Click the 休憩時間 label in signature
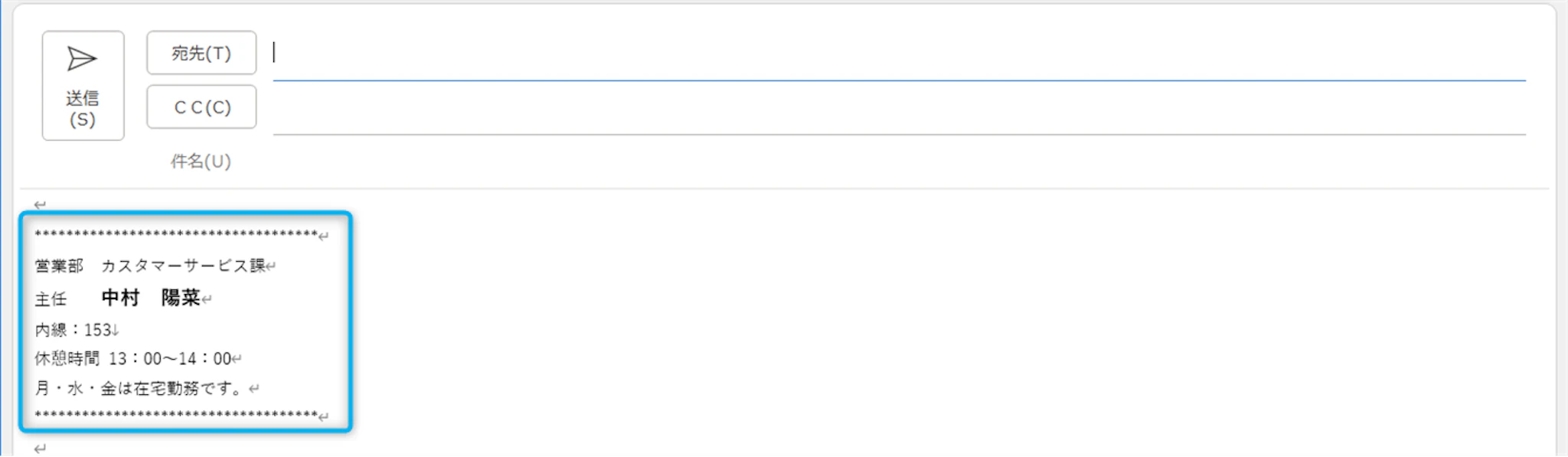This screenshot has height=457, width=1568. pos(67,358)
